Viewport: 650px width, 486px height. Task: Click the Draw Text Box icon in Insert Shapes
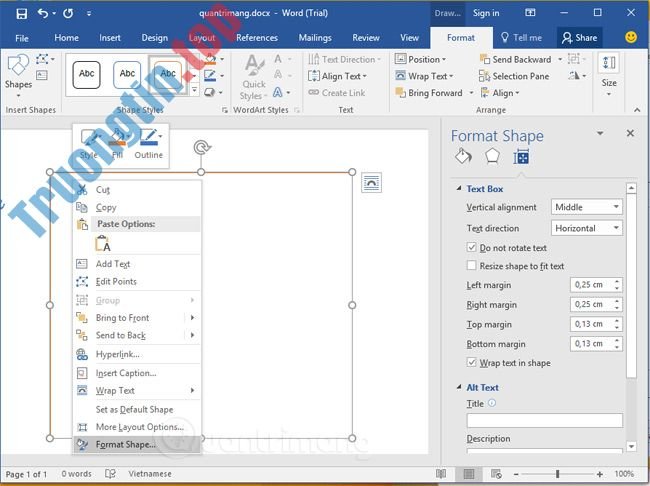[x=41, y=75]
